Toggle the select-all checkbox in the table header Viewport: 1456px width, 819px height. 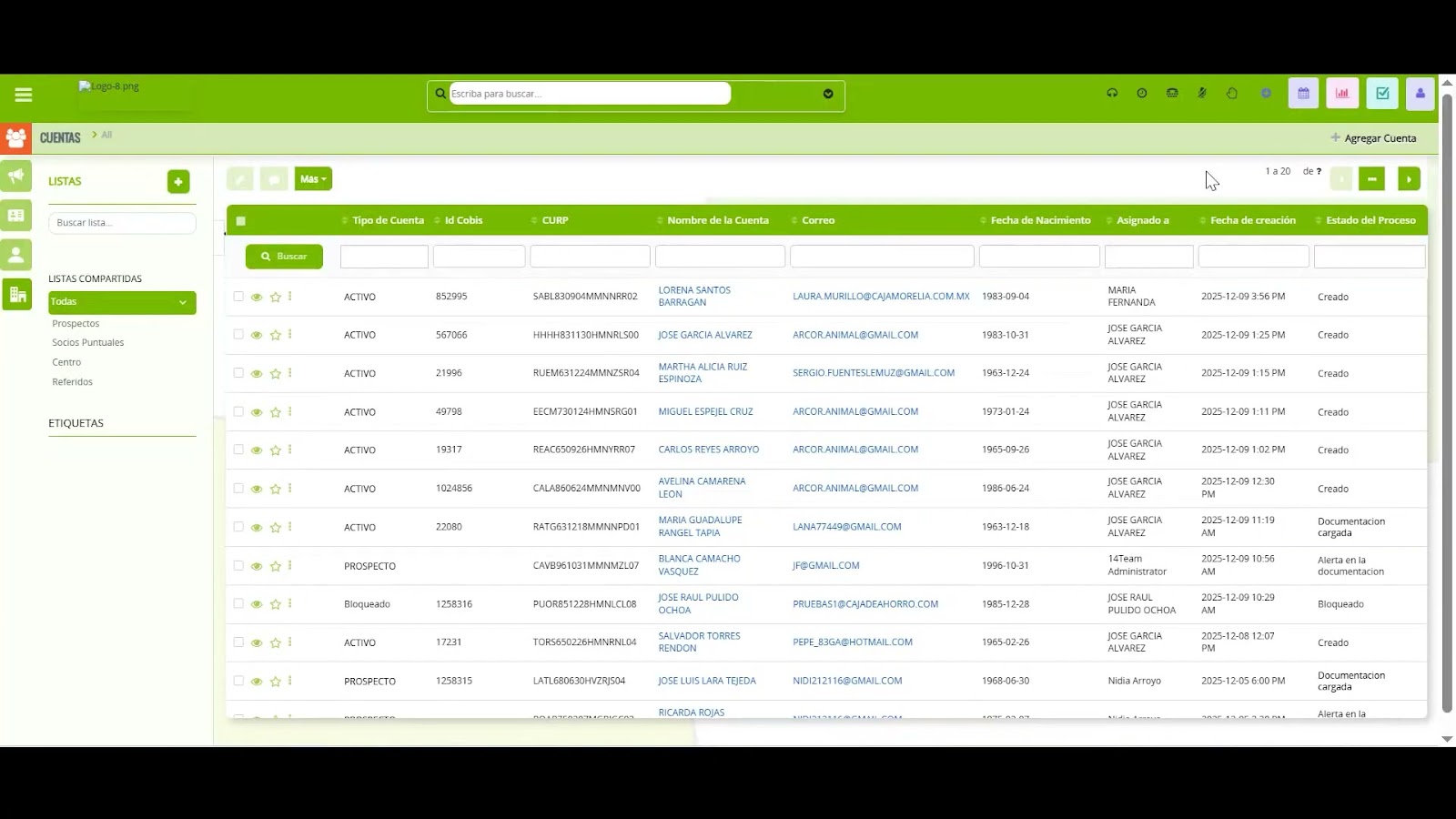point(240,221)
